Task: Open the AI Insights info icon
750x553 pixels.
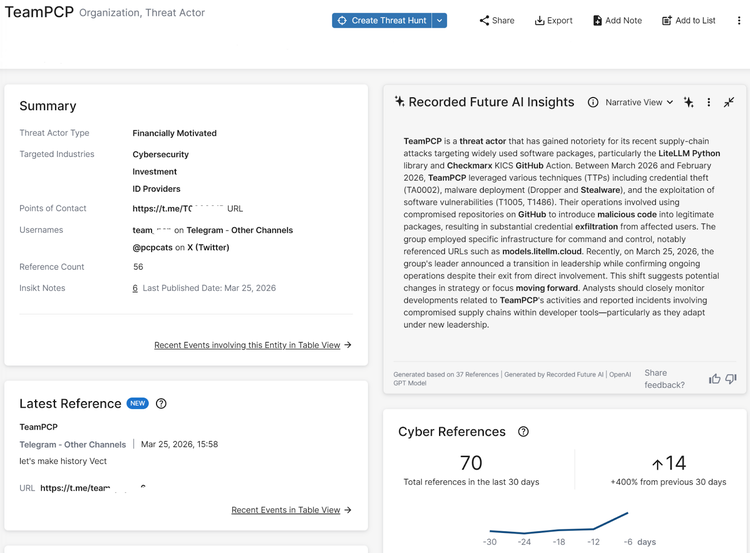Action: click(x=593, y=102)
